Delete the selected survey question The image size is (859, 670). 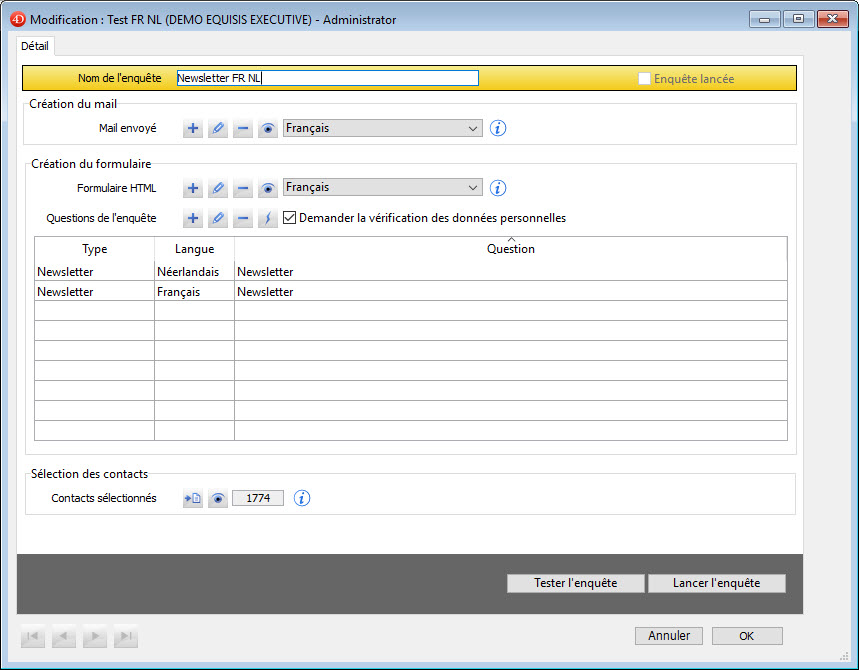click(243, 218)
